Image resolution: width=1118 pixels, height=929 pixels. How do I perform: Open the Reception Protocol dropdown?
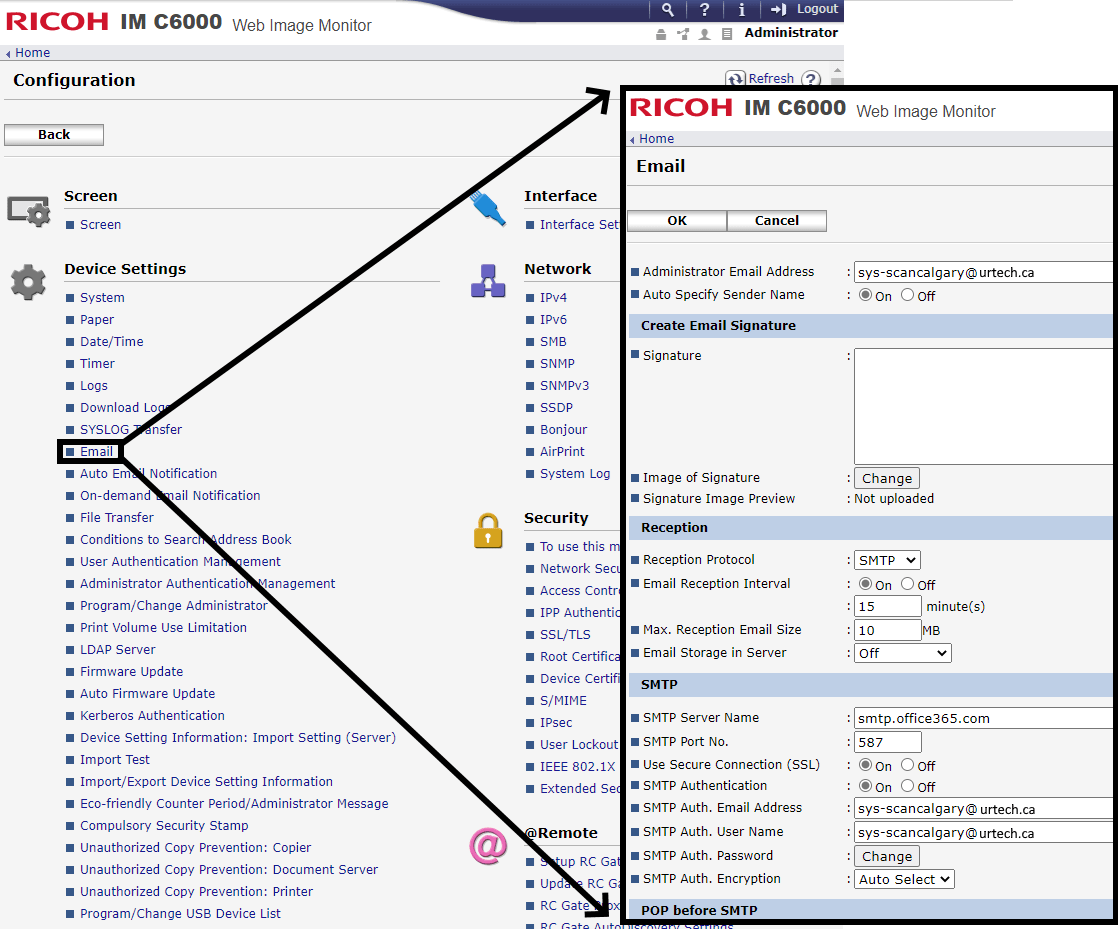(x=887, y=560)
